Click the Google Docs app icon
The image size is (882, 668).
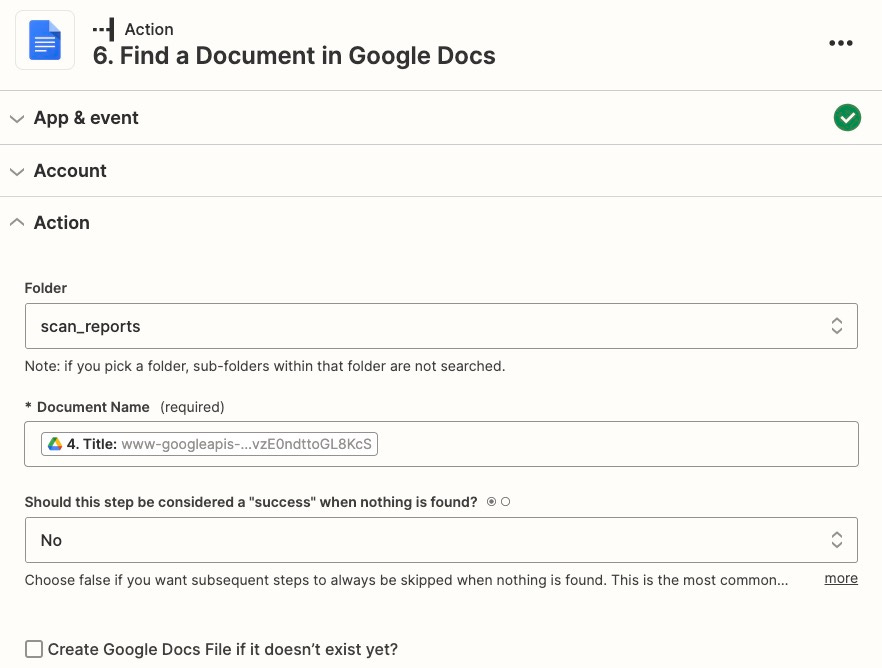click(x=45, y=40)
